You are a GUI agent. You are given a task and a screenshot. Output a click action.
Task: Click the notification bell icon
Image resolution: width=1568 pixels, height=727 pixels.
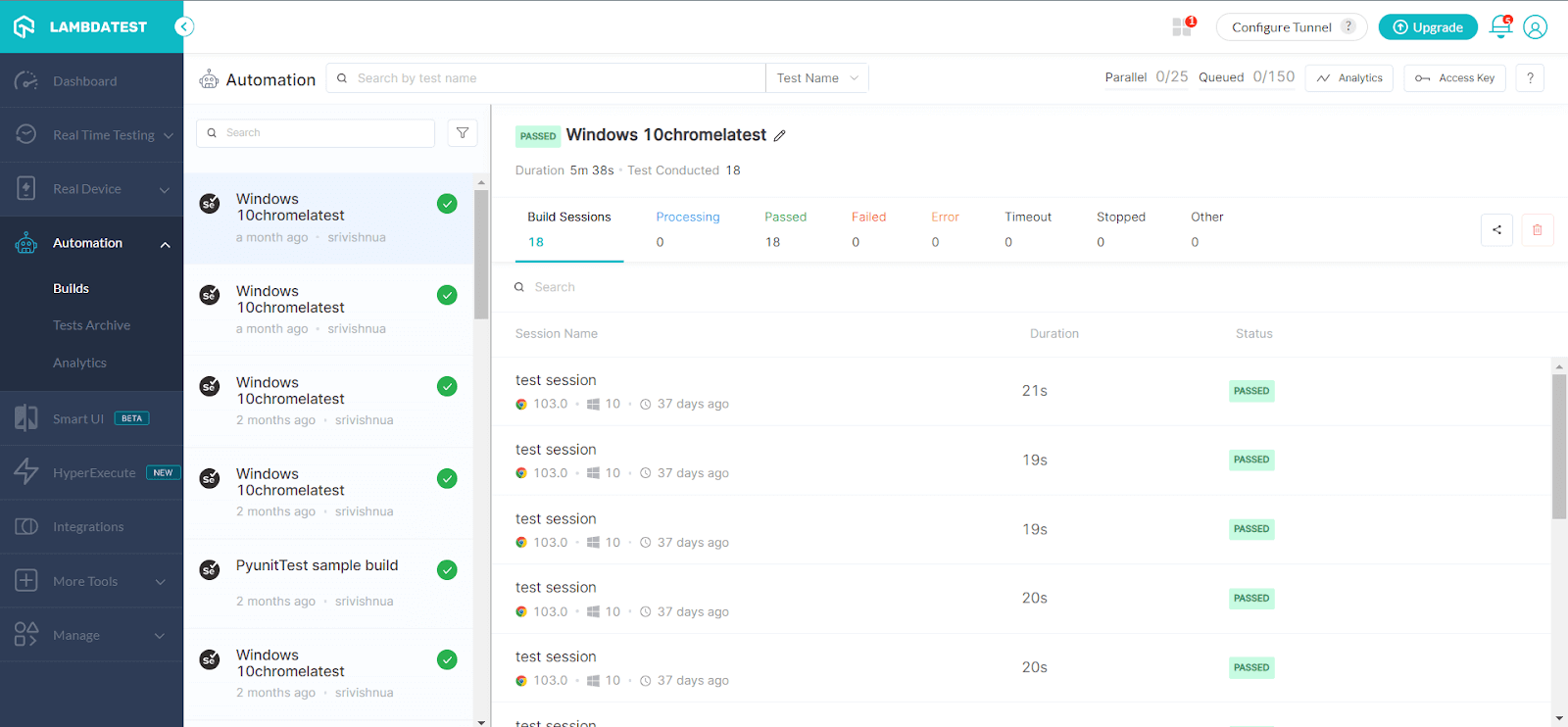tap(1499, 27)
